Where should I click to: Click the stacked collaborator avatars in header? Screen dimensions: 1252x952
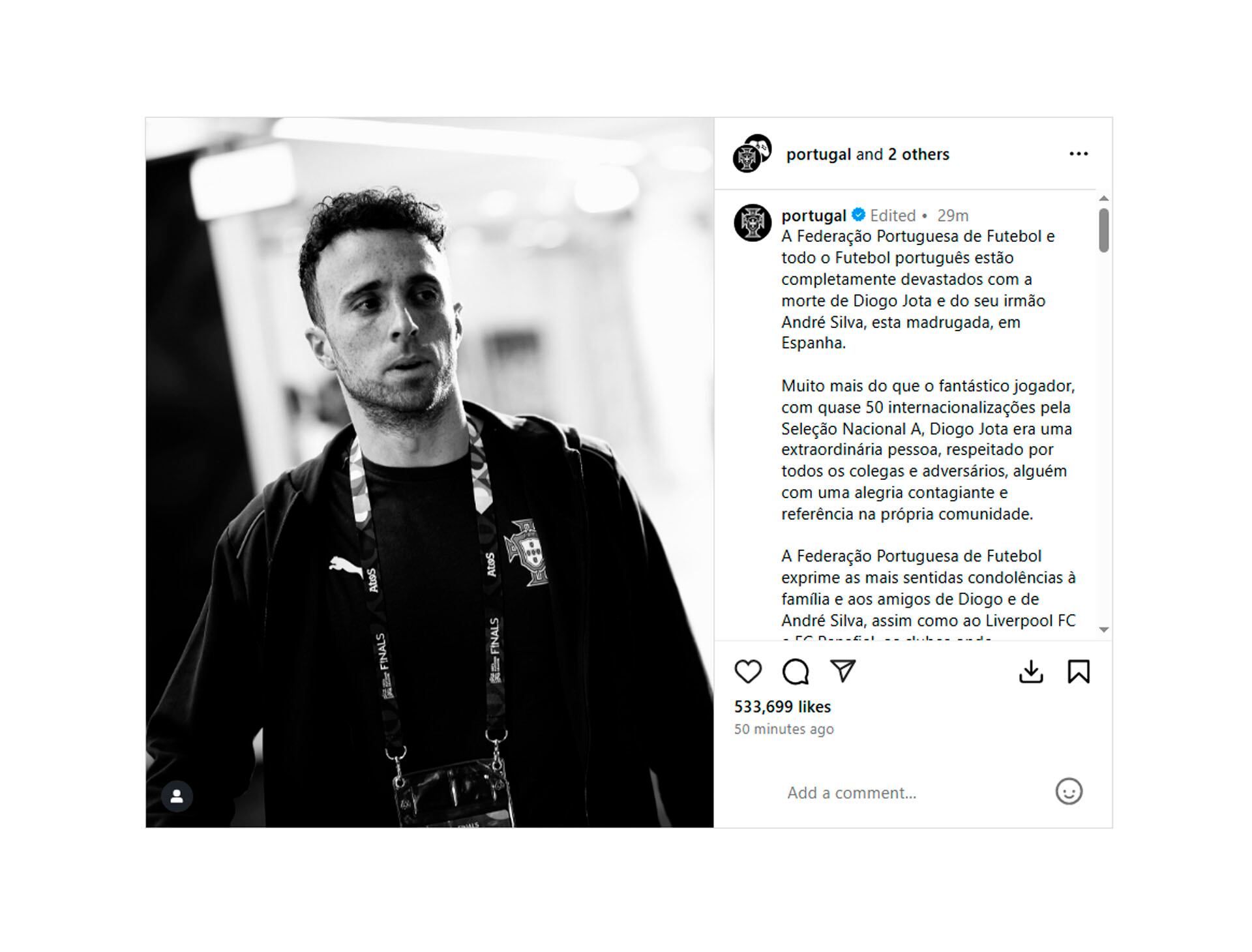click(x=752, y=154)
